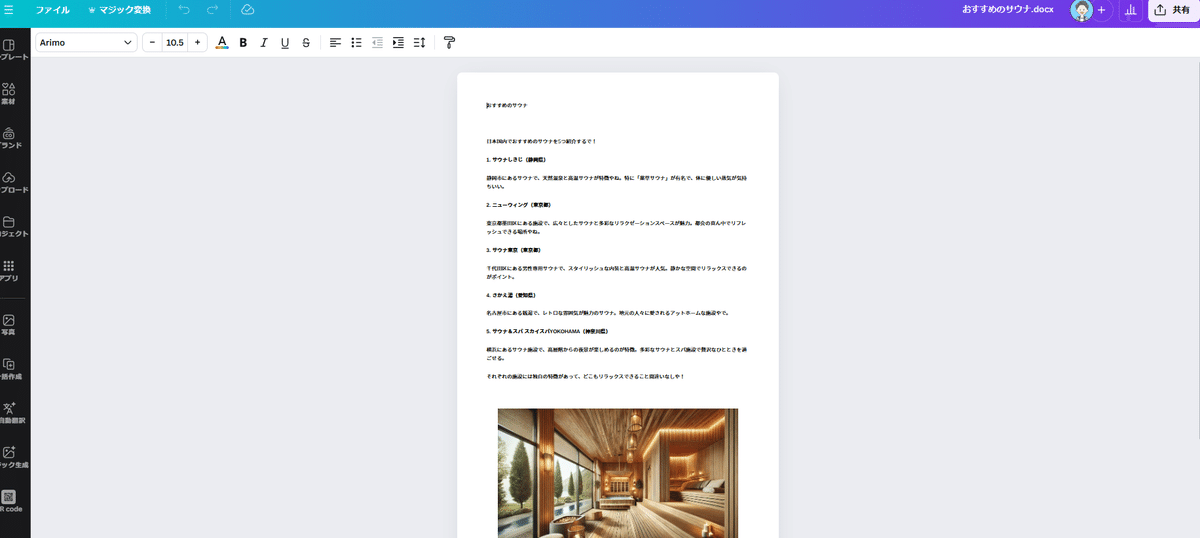1200x538 pixels.
Task: Undo the last action
Action: click(x=183, y=9)
